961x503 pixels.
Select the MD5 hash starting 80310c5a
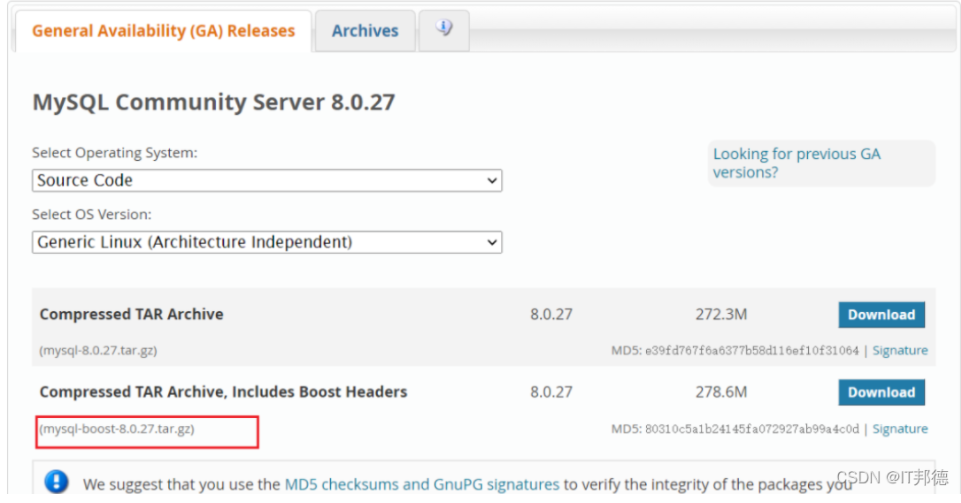752,429
